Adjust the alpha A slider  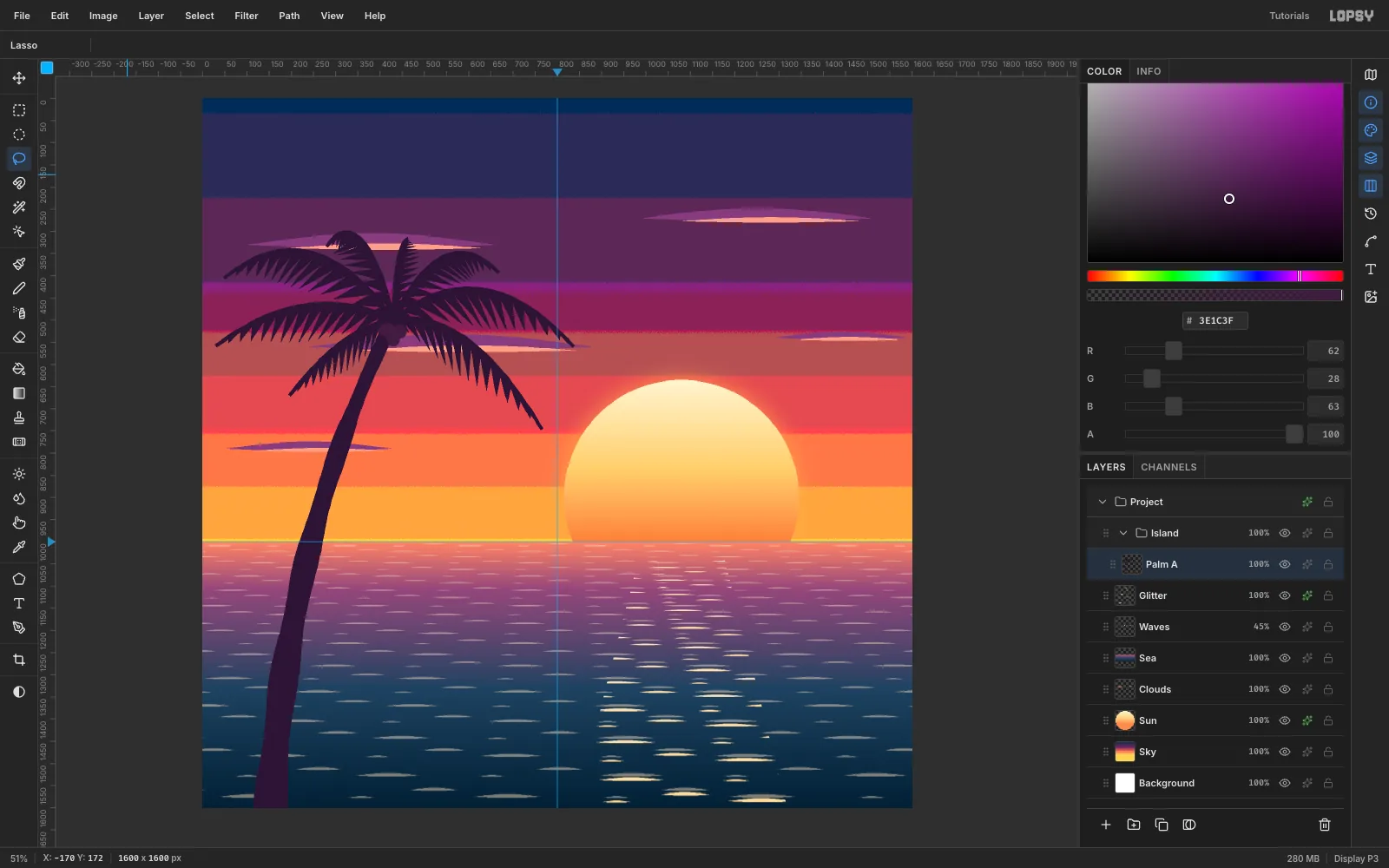1215,434
